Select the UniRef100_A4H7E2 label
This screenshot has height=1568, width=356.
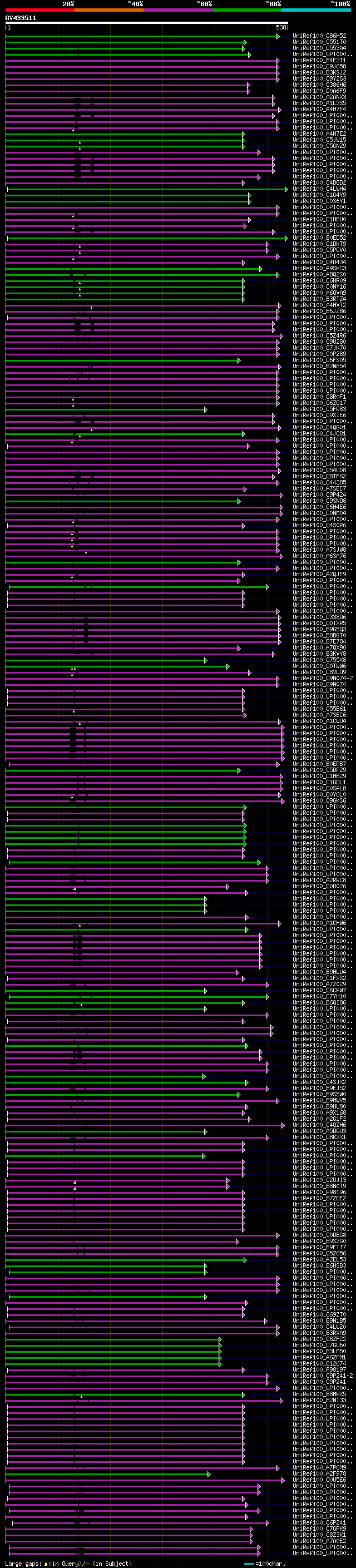coord(319,134)
